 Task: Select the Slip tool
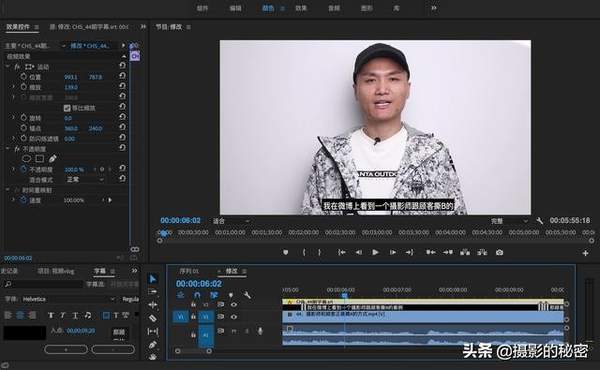(153, 331)
